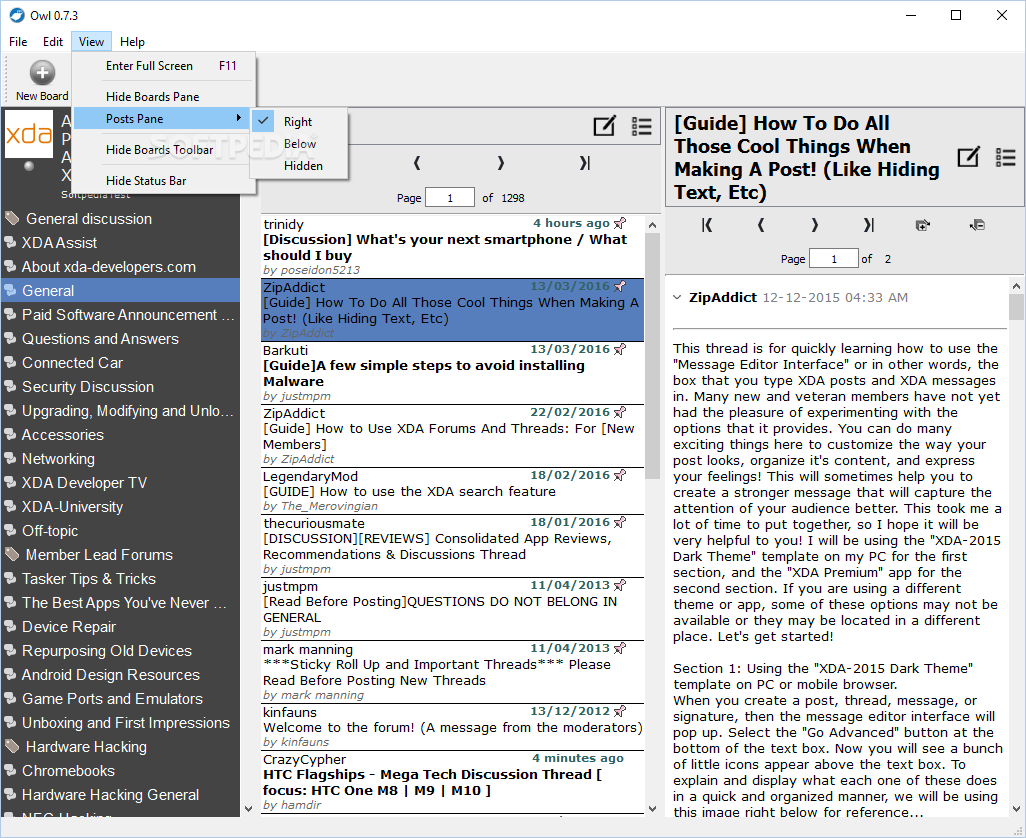Open About xda-developers.com forum
This screenshot has height=838, width=1026.
pyautogui.click(x=121, y=267)
